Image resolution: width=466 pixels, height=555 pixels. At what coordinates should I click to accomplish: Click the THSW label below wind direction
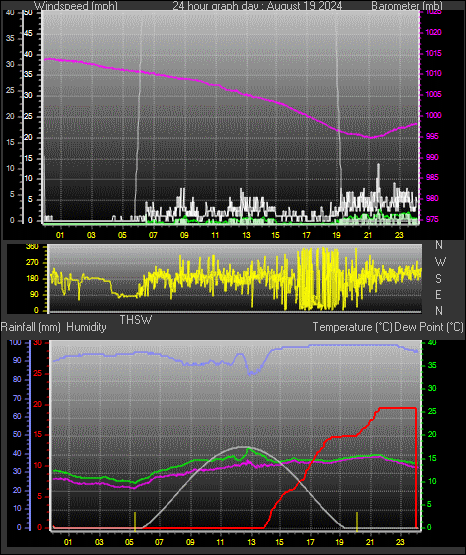[136, 320]
